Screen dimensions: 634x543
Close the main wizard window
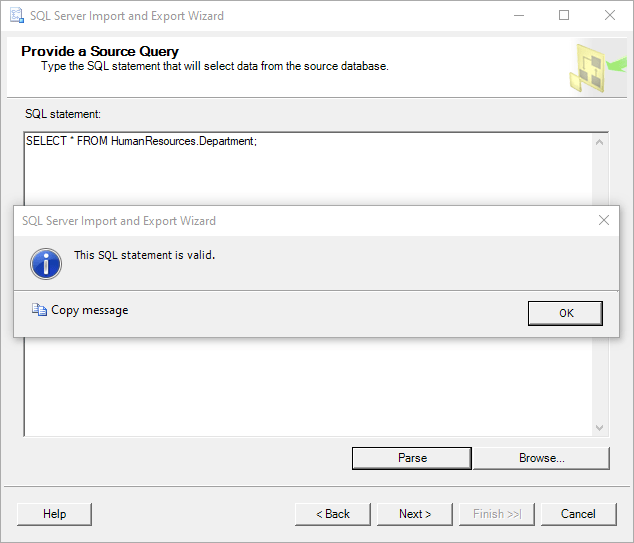(x=610, y=15)
